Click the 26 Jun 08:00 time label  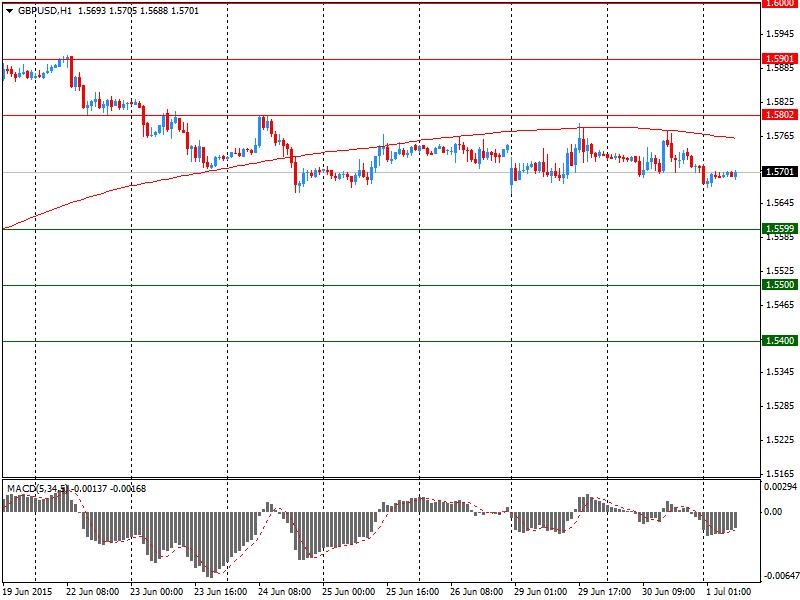(x=477, y=592)
